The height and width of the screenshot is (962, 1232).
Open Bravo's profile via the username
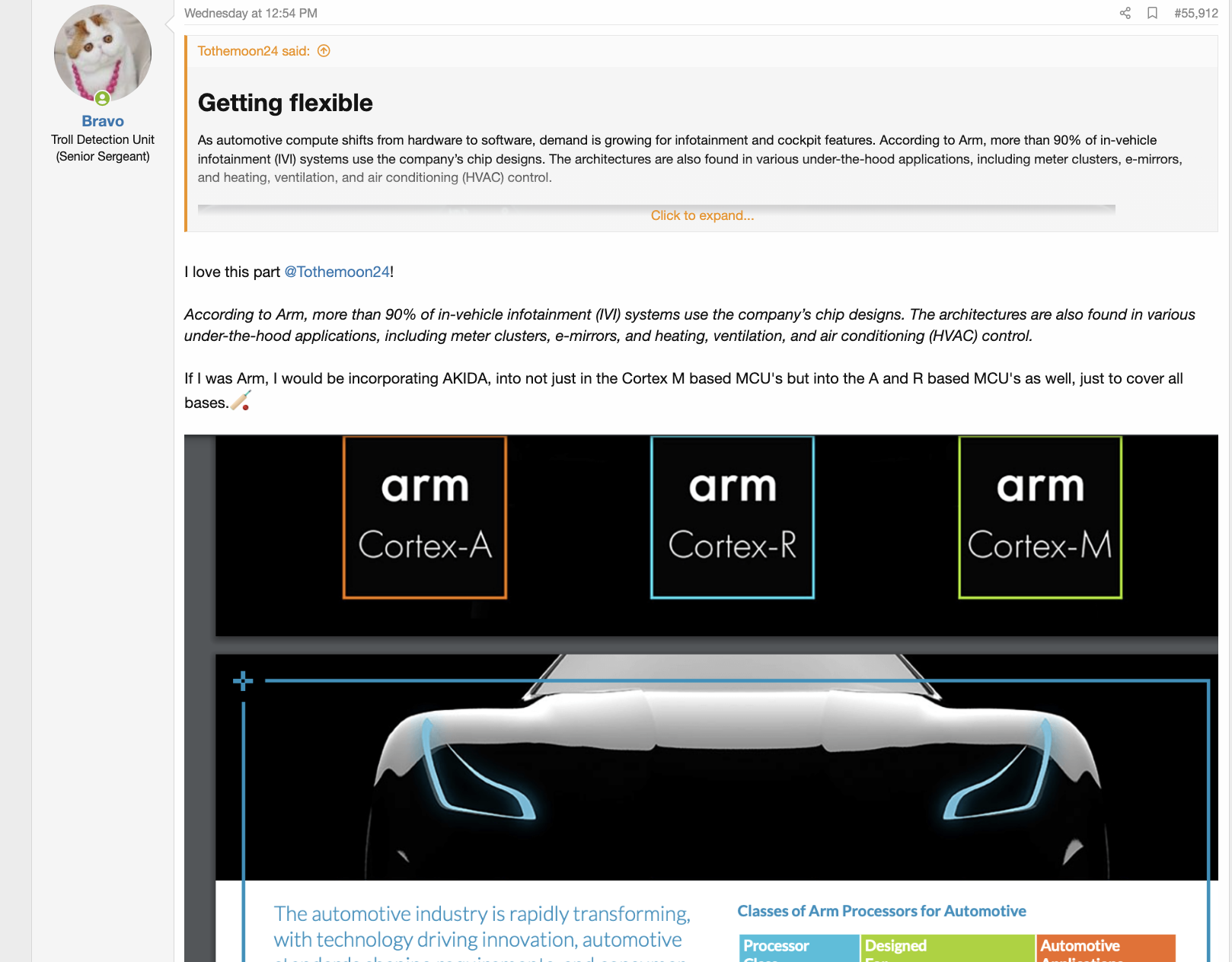[103, 121]
